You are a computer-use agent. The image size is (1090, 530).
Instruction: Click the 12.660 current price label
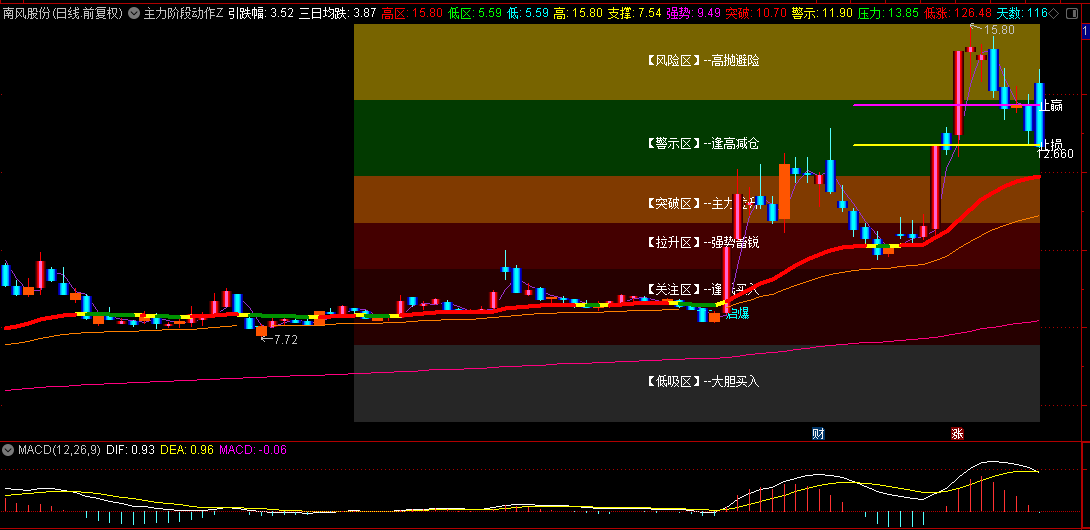[1056, 154]
